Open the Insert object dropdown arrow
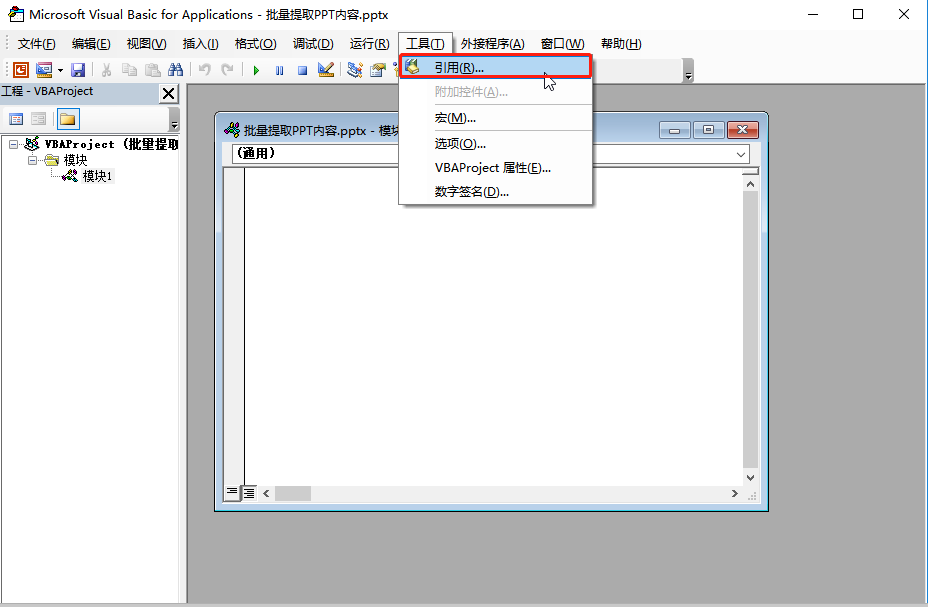The height and width of the screenshot is (607, 928). pos(60,70)
